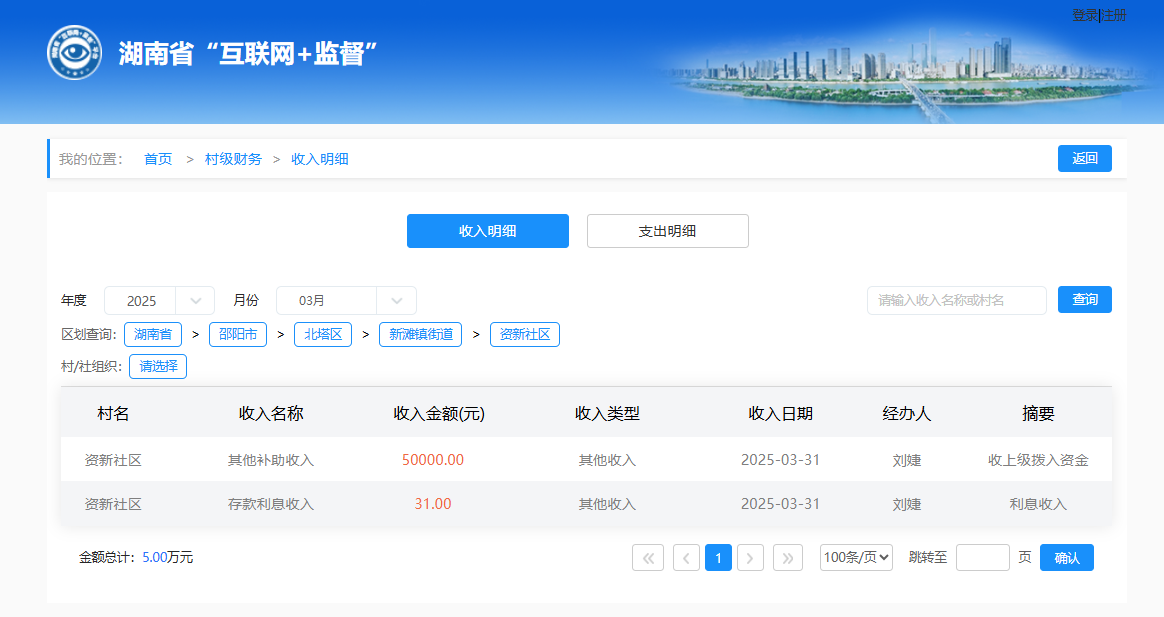Click the 查询 search button

pyautogui.click(x=1085, y=299)
